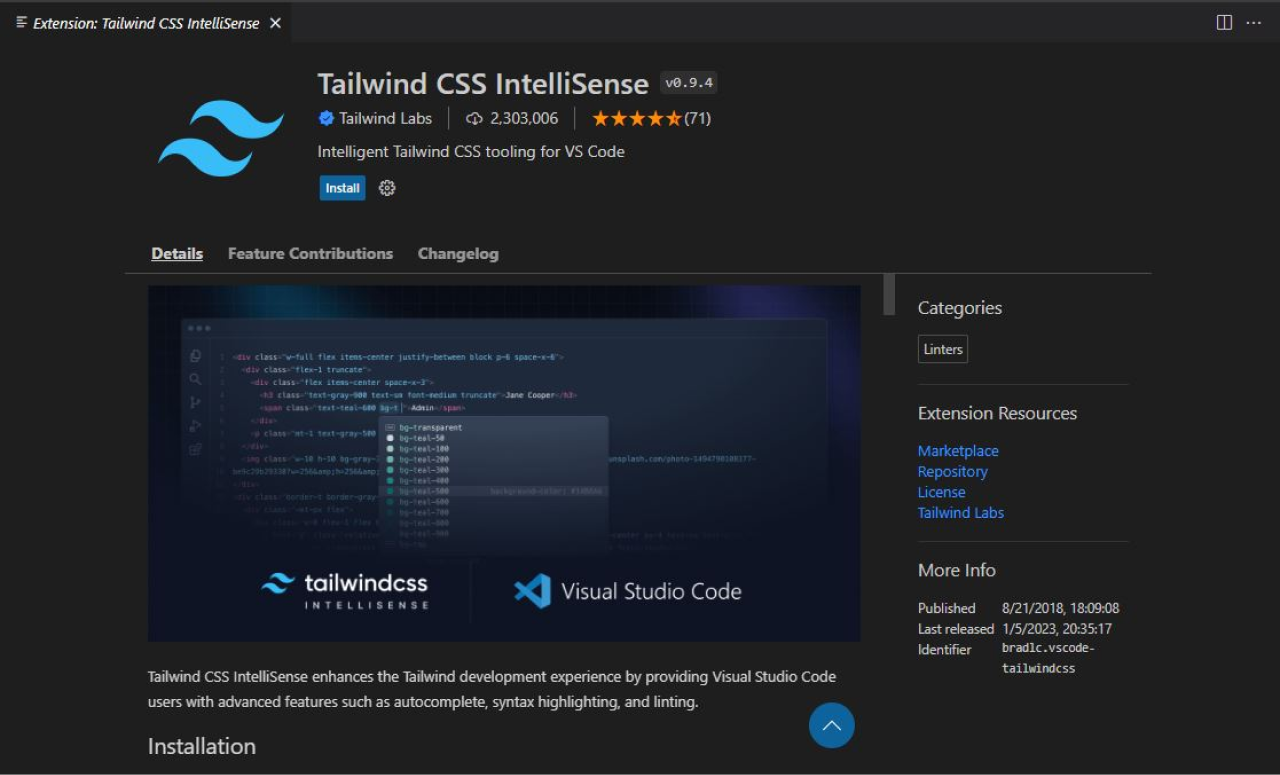
Task: Open the Feature Contributions tab
Action: [x=310, y=254]
